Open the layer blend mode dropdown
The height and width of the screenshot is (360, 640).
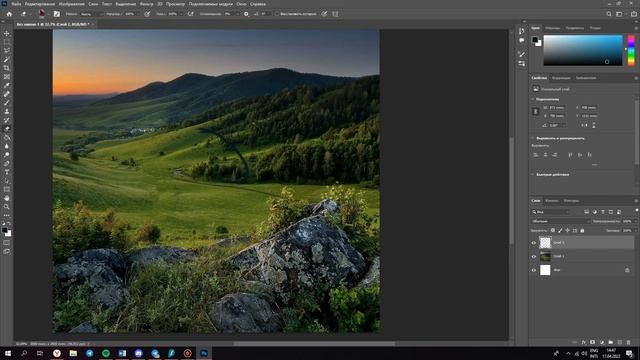pos(560,221)
